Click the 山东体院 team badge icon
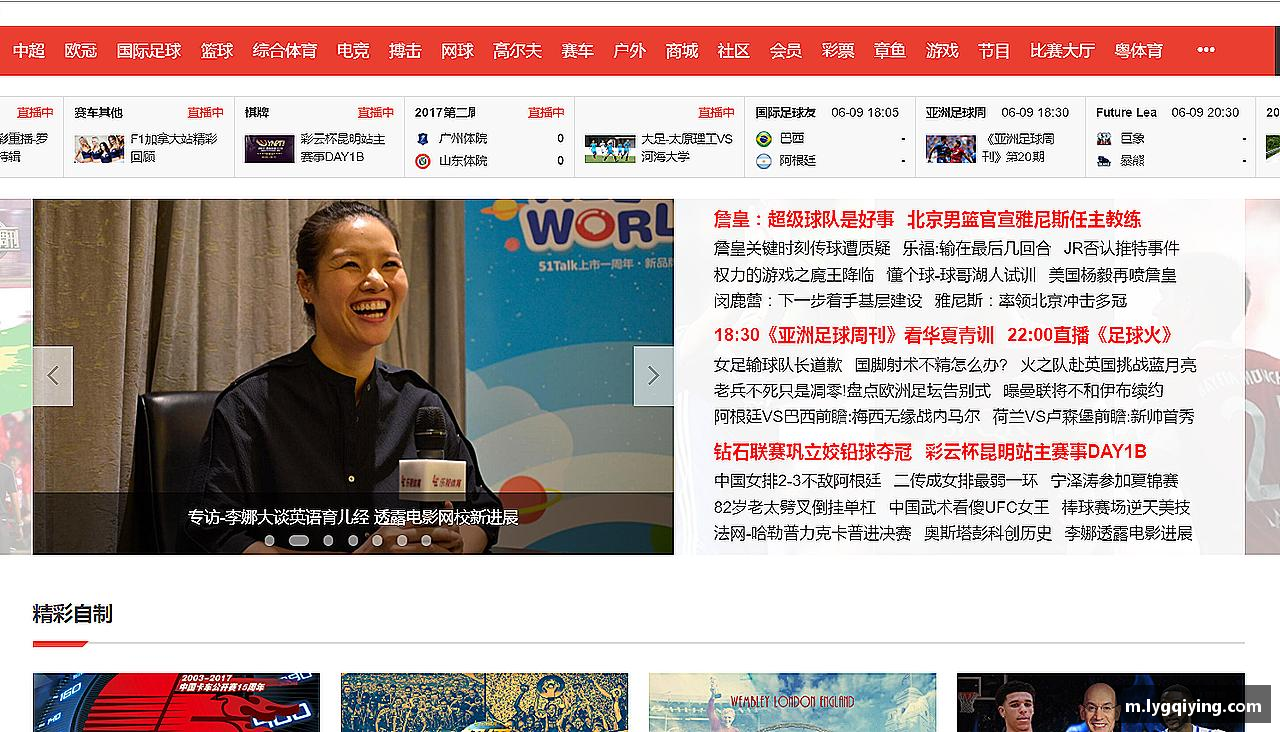The height and width of the screenshot is (732, 1280). (425, 160)
